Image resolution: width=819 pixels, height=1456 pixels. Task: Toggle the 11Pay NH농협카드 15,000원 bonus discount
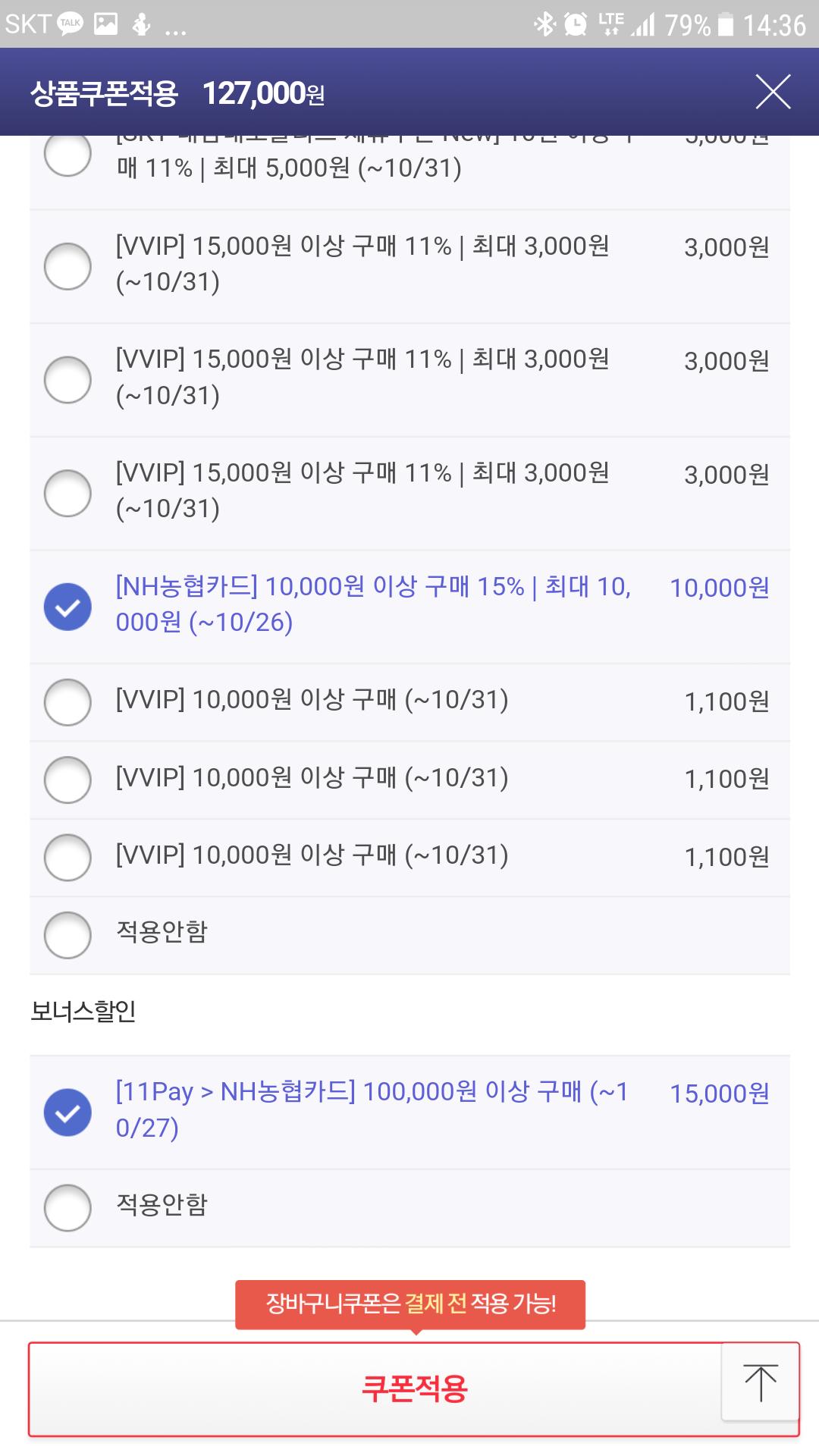(x=409, y=1112)
